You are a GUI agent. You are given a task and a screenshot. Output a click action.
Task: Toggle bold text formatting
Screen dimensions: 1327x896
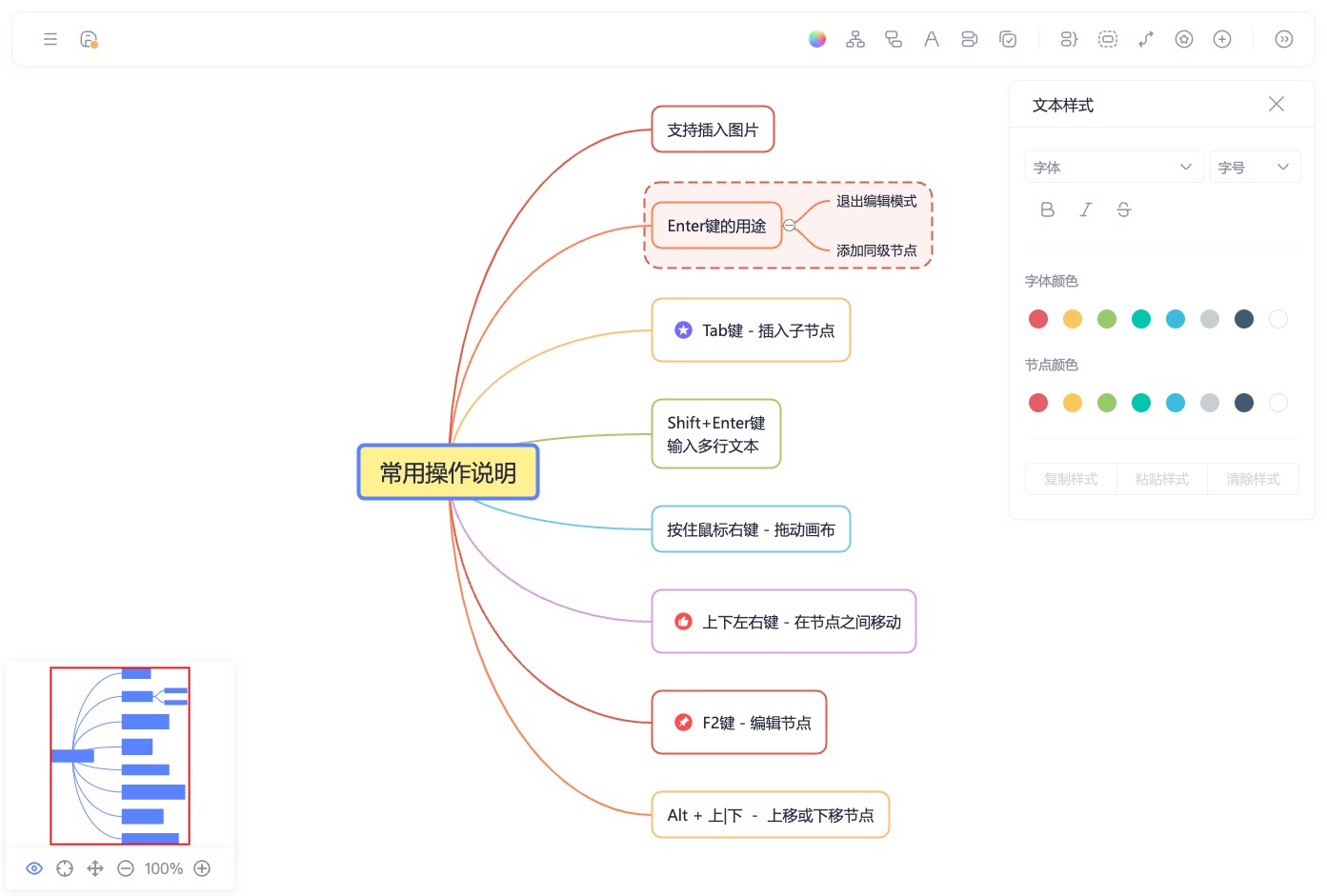point(1047,209)
